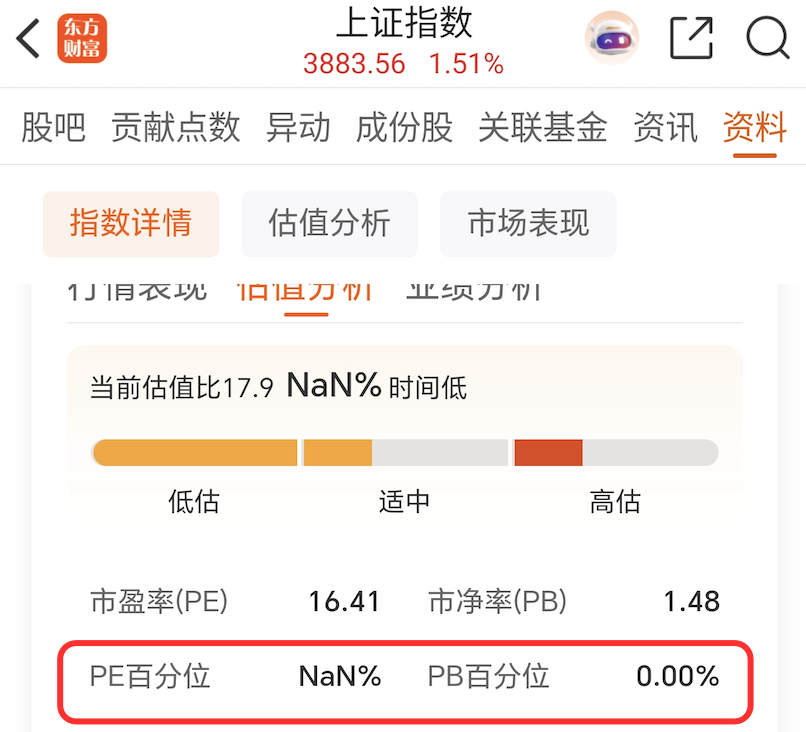This screenshot has height=732, width=806.
Task: Switch to the 资讯 tab
Action: coord(666,127)
